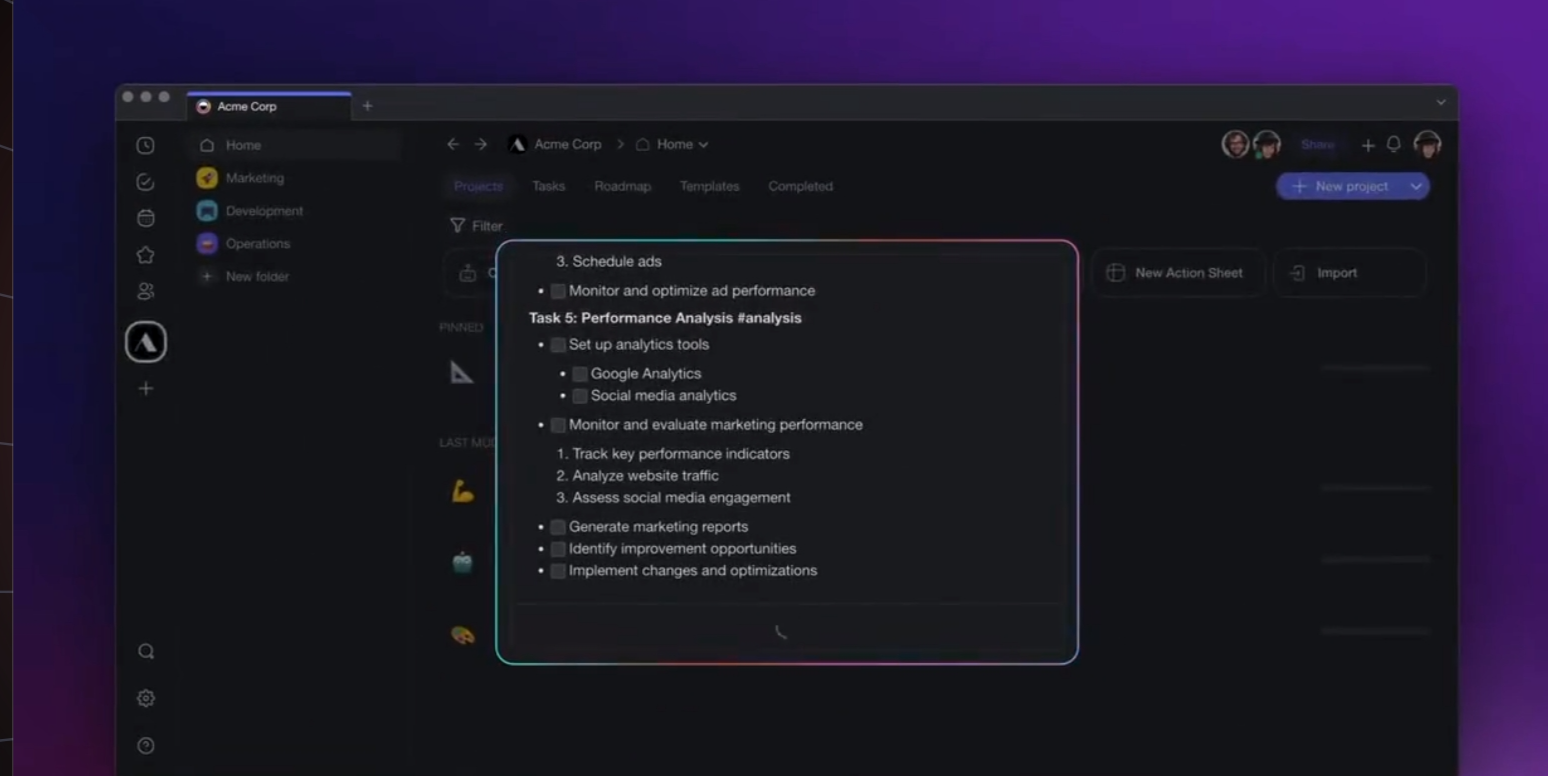The image size is (1548, 776).
Task: Open the New project dropdown arrow
Action: [x=1416, y=186]
